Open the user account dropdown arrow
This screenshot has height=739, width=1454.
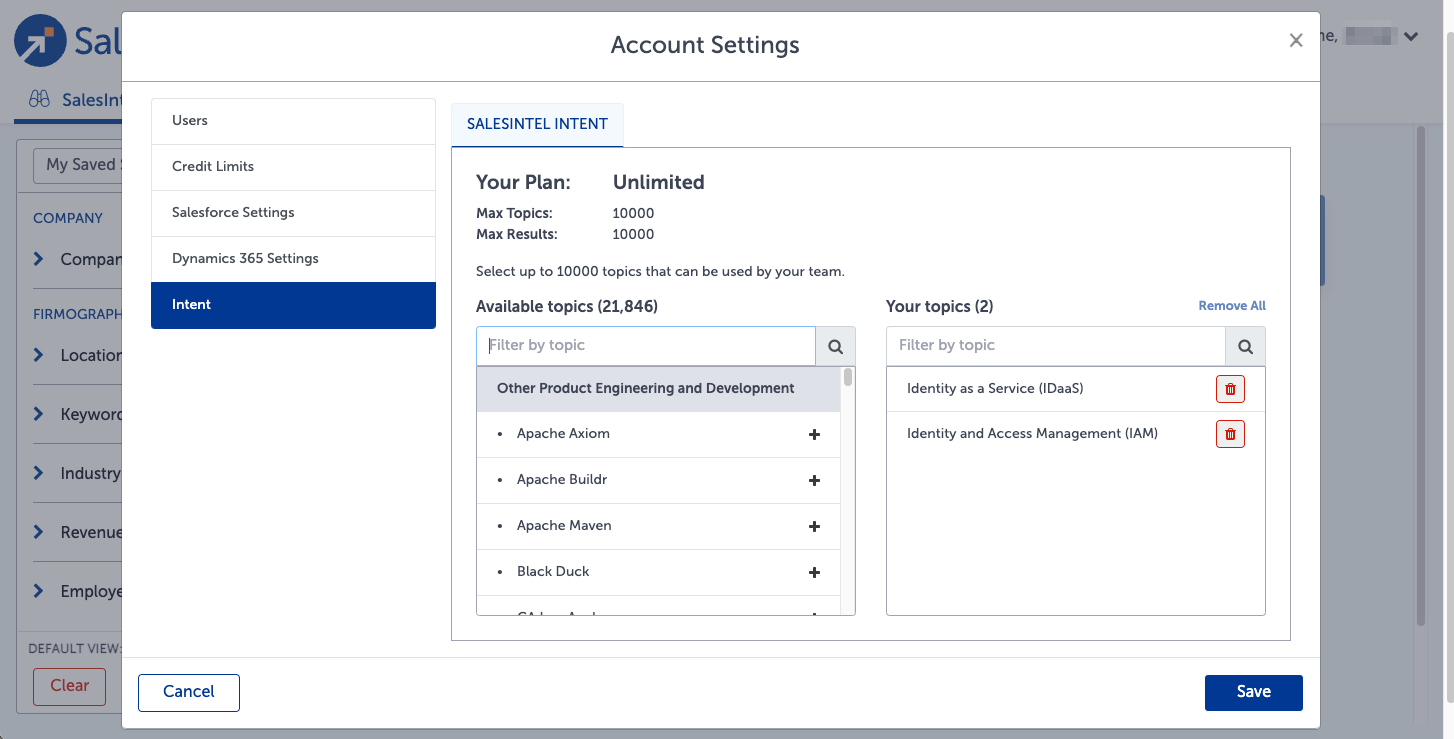pos(1411,37)
